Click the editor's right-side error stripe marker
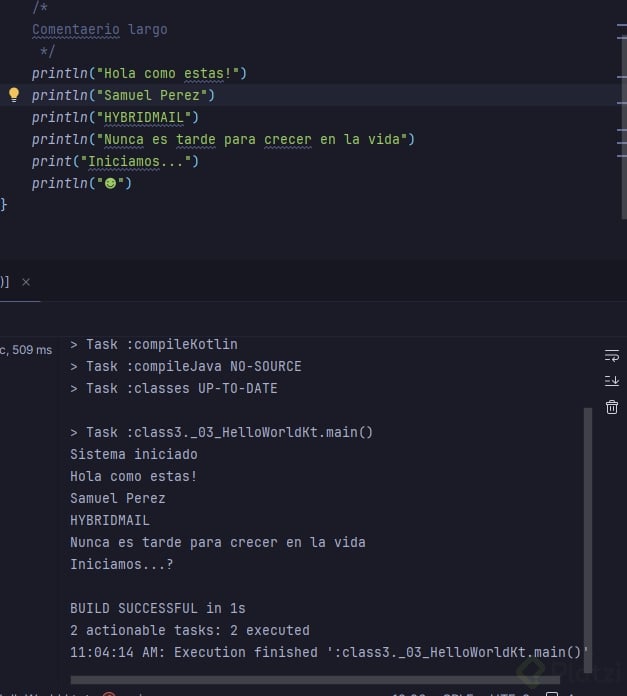Image resolution: width=627 pixels, height=696 pixels. tap(621, 32)
